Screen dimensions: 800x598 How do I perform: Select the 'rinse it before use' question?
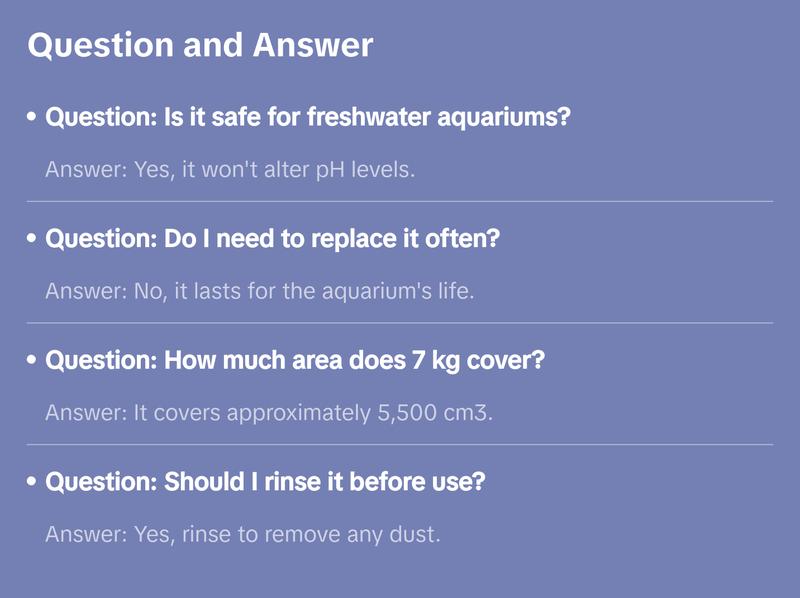point(266,482)
